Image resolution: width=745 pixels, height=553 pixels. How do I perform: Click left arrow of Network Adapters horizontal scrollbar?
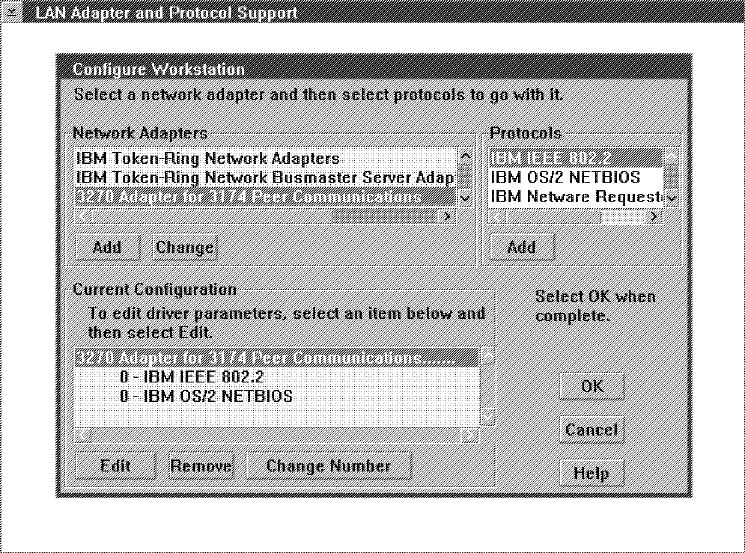[x=82, y=217]
